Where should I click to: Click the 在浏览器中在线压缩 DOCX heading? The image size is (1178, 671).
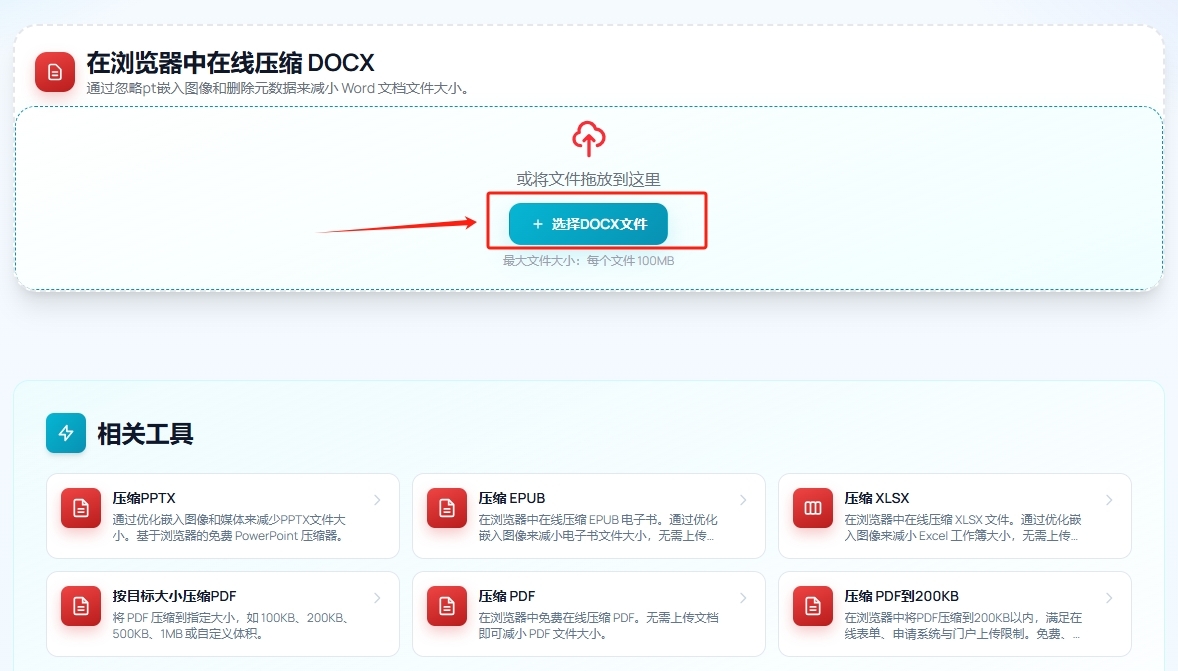click(230, 62)
